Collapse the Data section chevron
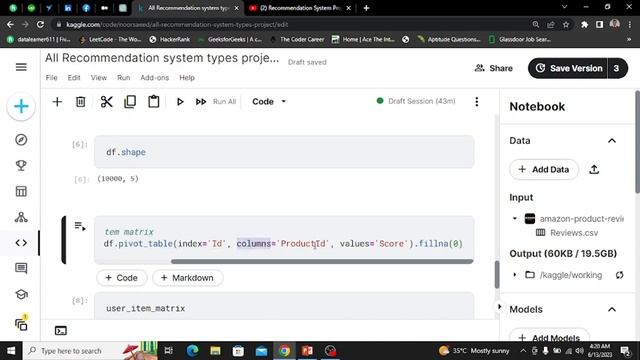Viewport: 640px width, 360px height. 612,141
